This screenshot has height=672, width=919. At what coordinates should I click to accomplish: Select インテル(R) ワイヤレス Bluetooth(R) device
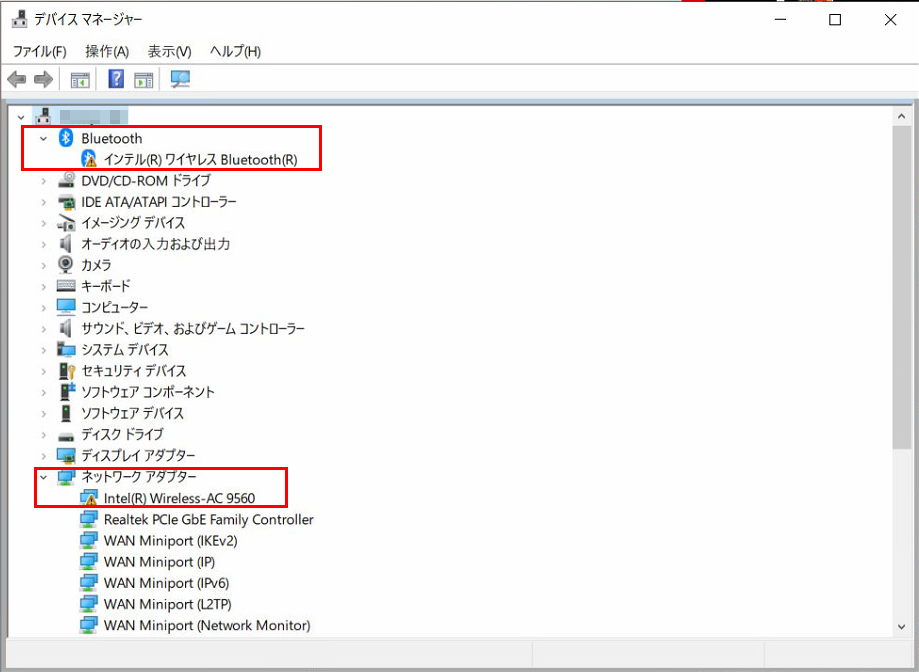[x=200, y=159]
